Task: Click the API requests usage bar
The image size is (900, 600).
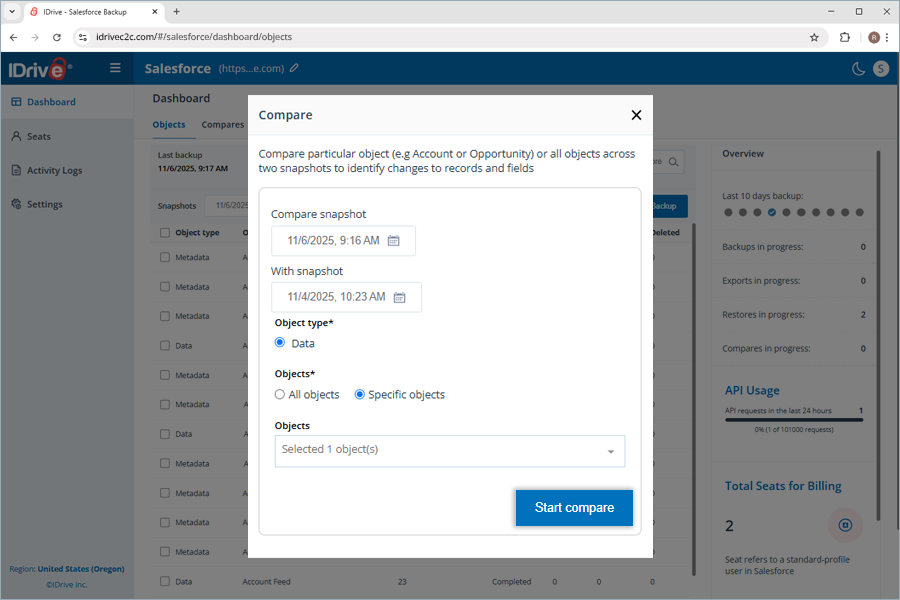Action: pos(794,420)
